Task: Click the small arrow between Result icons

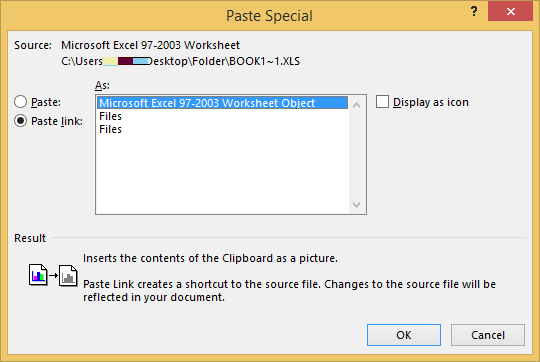Action: (x=53, y=275)
